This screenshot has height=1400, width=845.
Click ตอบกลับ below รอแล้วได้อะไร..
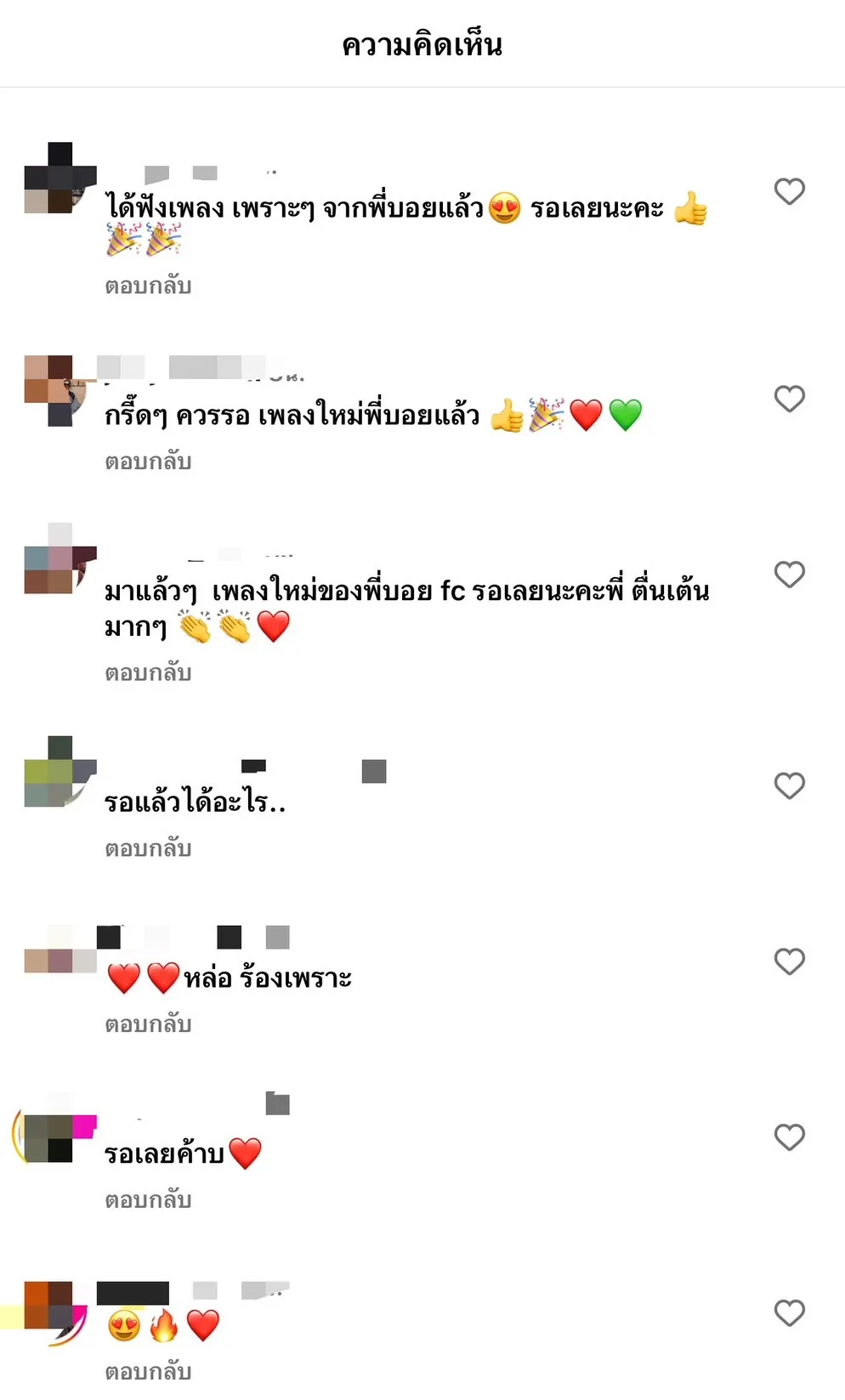click(148, 849)
